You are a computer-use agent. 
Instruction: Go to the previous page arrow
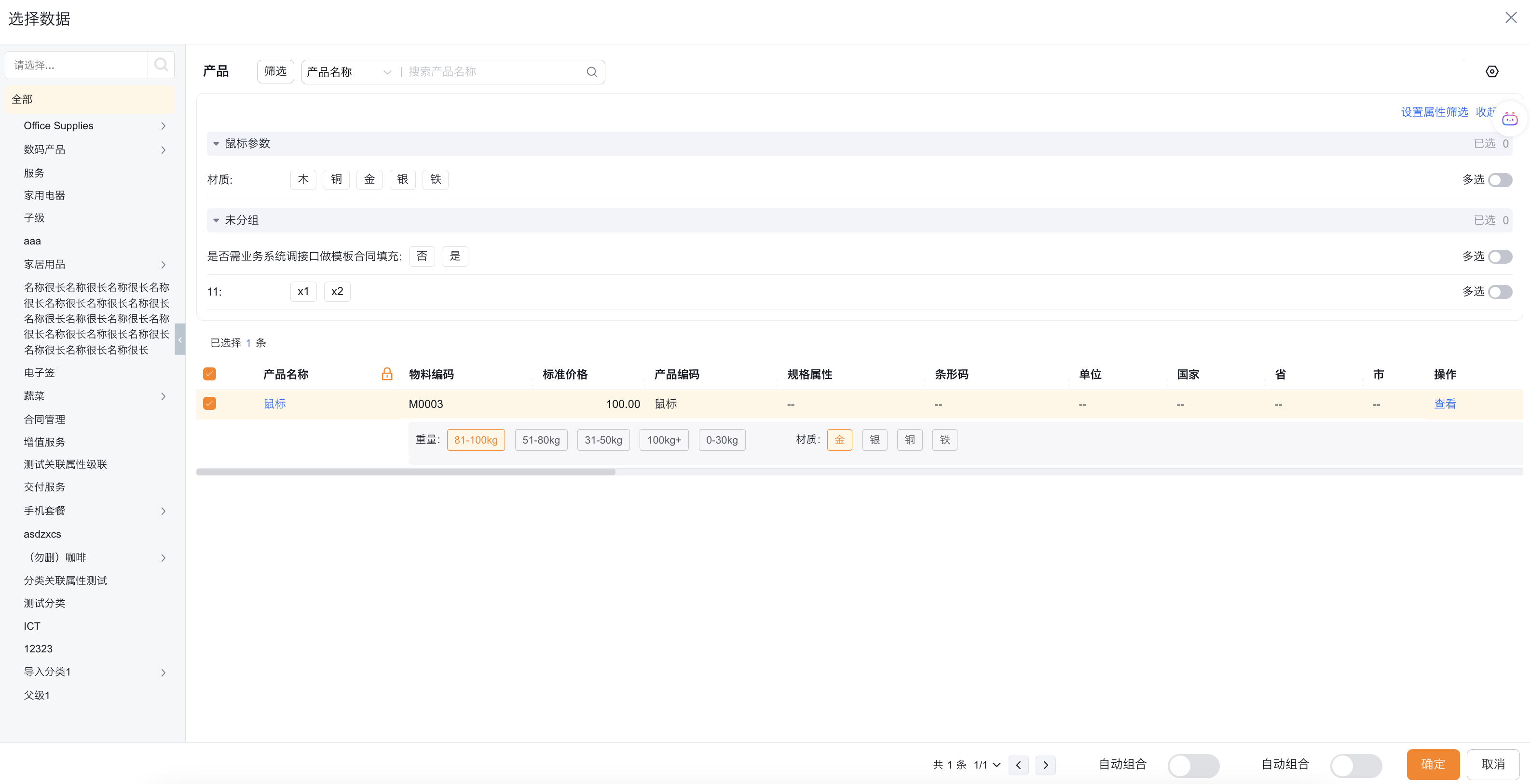[1019, 764]
